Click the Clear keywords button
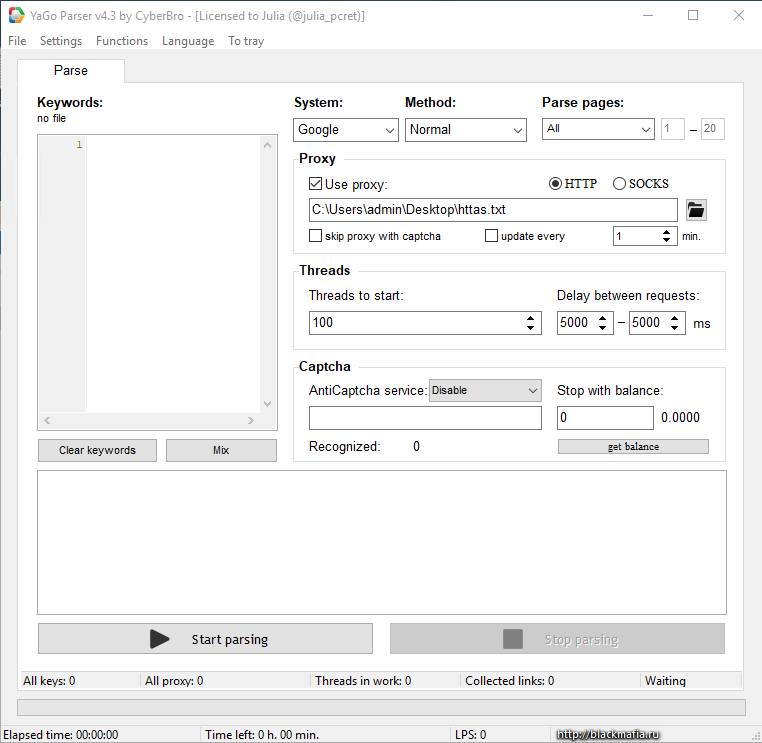Image resolution: width=762 pixels, height=743 pixels. (x=97, y=450)
